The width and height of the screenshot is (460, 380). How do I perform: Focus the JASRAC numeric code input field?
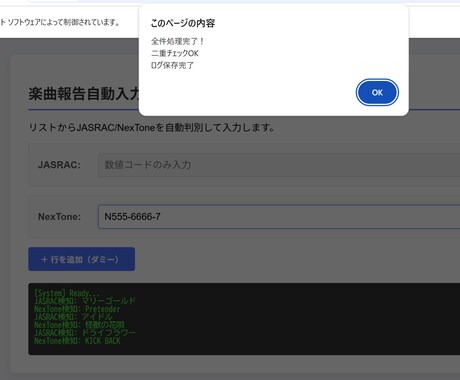coord(279,165)
